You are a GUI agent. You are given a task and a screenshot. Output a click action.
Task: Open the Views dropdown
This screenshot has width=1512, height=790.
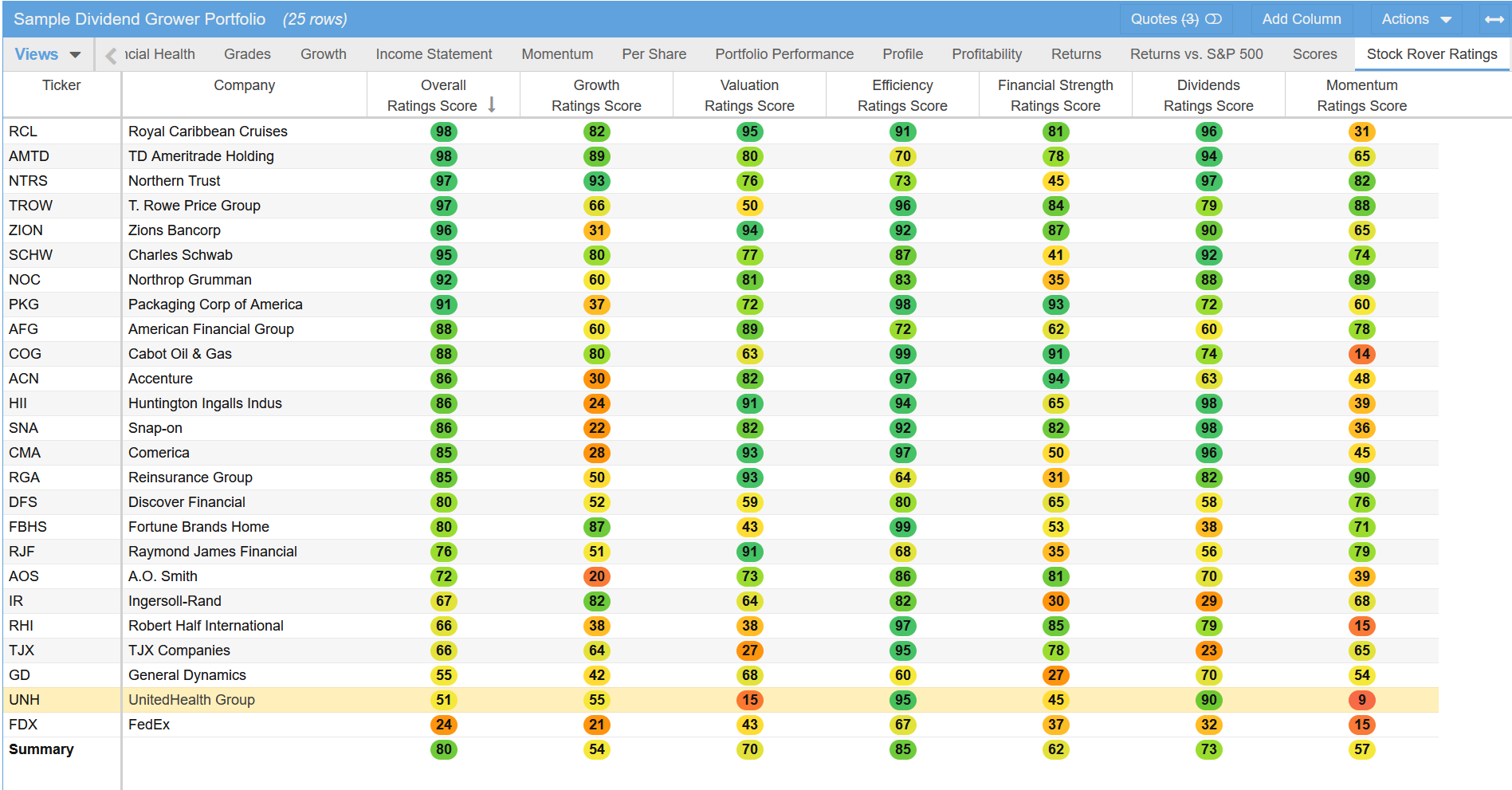(48, 54)
